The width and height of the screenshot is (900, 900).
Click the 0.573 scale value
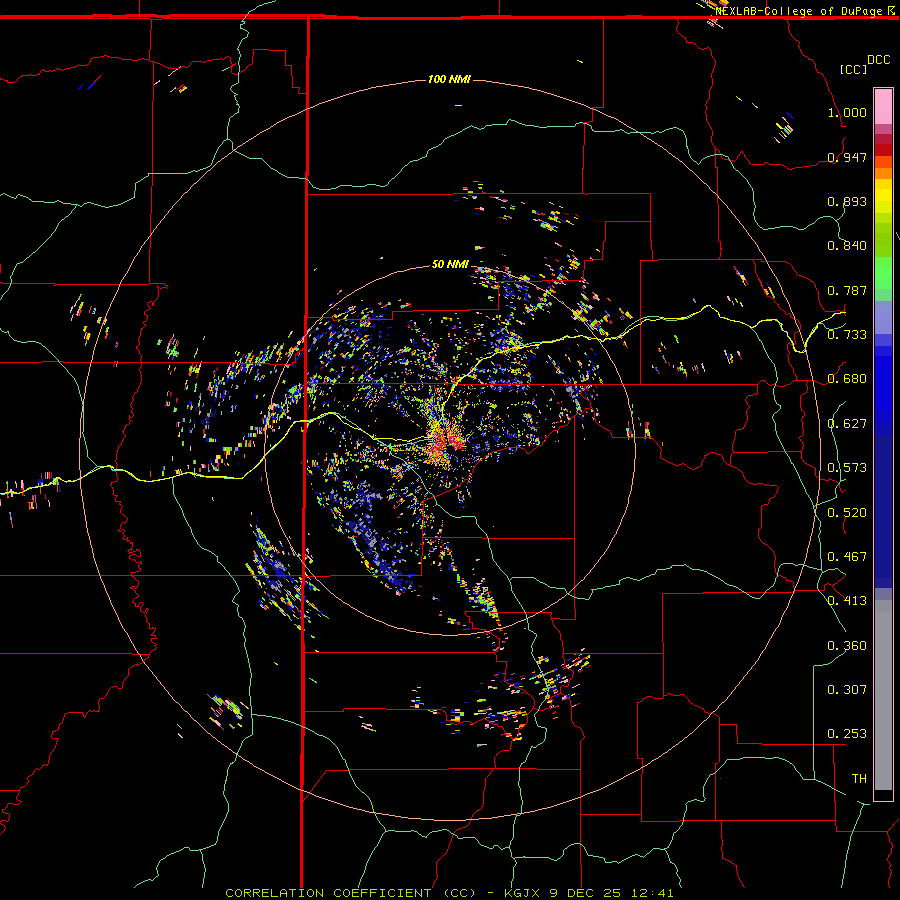(x=847, y=468)
